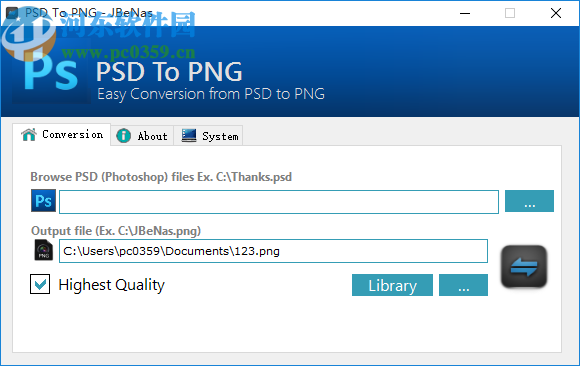Click 'Easy Conversion from PSD to PNG' subtitle

211,94
